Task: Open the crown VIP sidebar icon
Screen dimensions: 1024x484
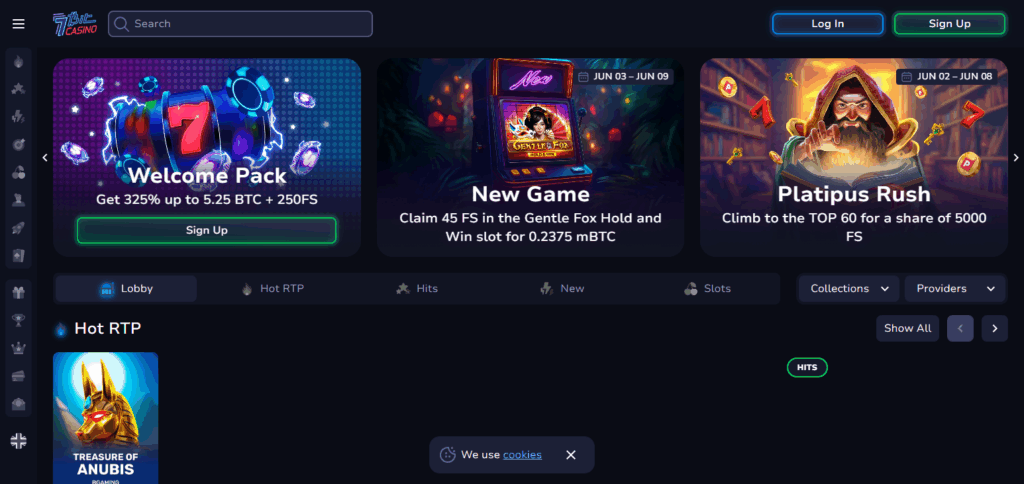Action: click(x=18, y=348)
